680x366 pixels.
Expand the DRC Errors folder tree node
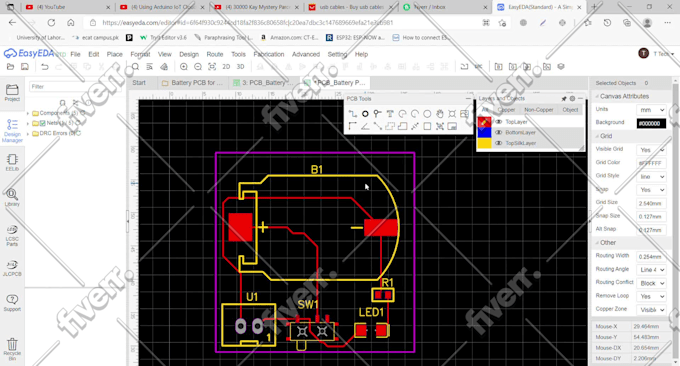pos(28,134)
